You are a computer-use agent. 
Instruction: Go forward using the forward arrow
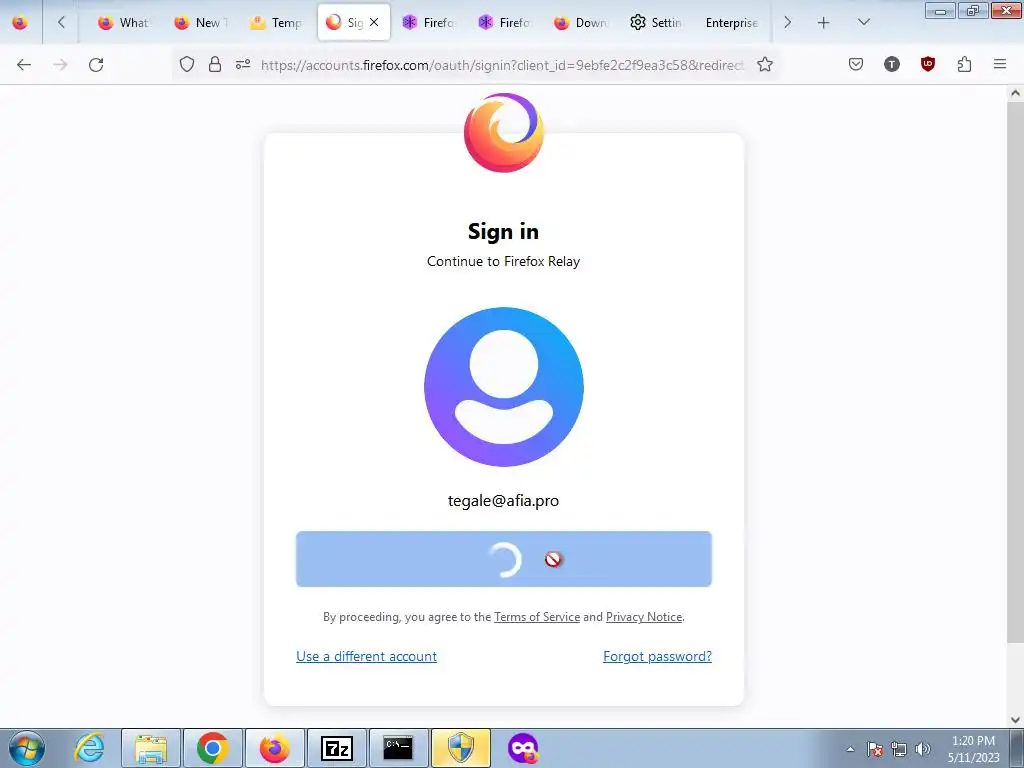click(60, 65)
